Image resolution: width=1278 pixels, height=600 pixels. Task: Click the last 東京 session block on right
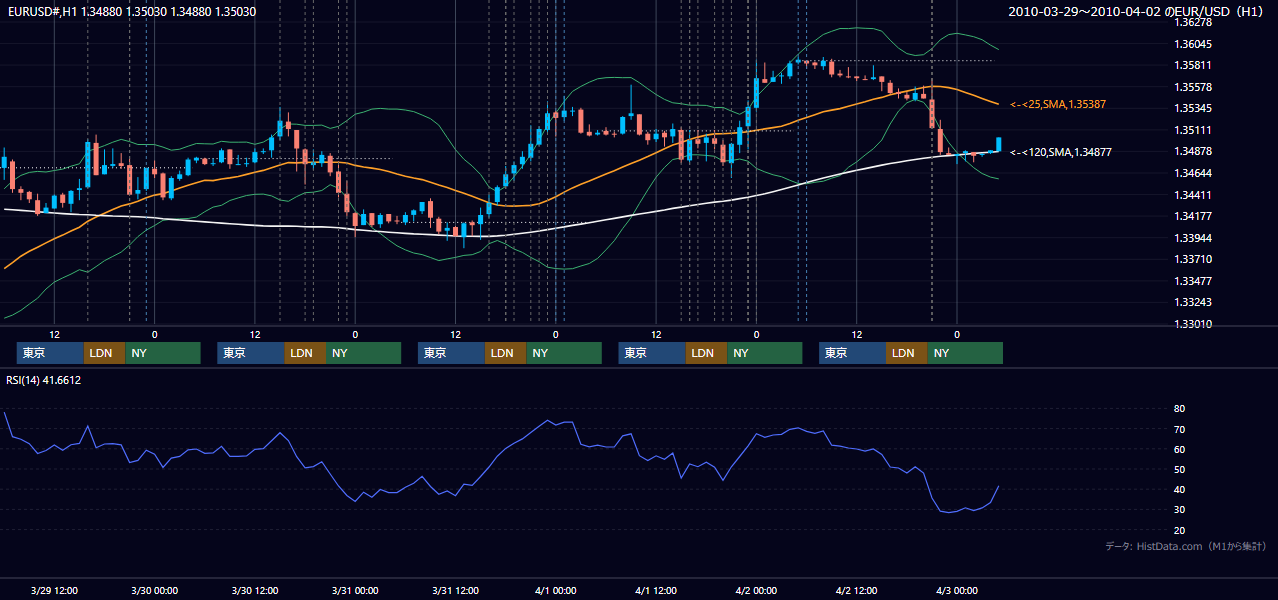click(852, 353)
